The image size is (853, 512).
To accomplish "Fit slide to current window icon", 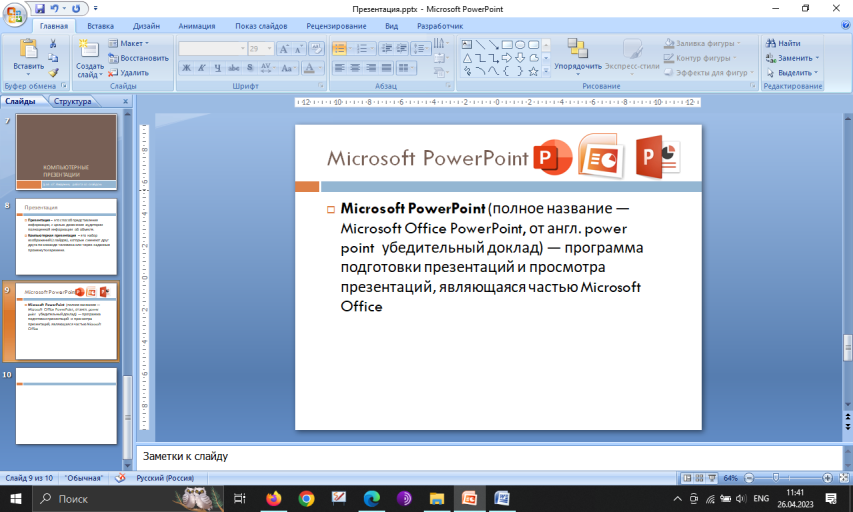I will [x=844, y=478].
